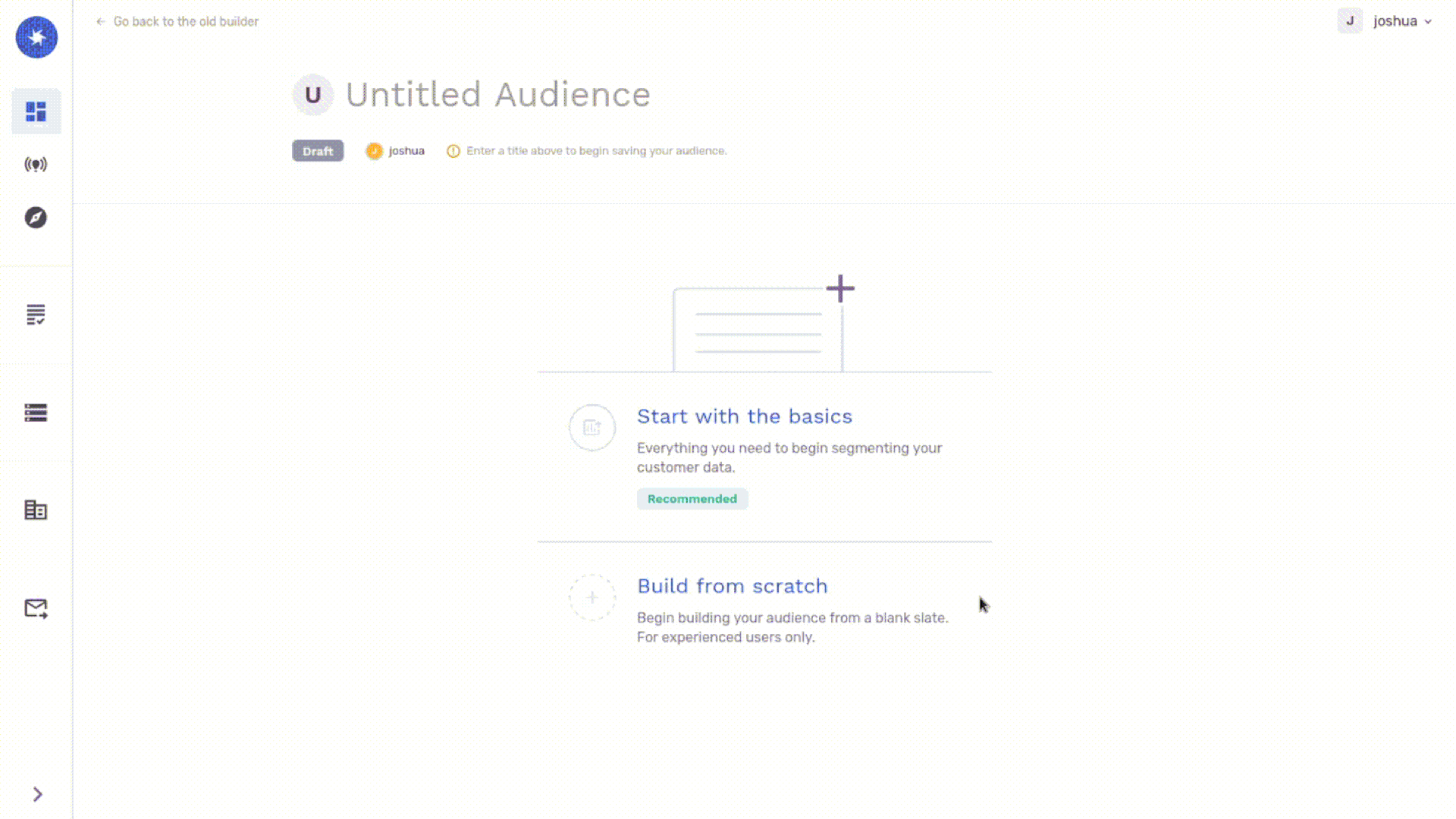Open the checklist icon in sidebar
Screen dimensions: 1456x819
[x=36, y=315]
